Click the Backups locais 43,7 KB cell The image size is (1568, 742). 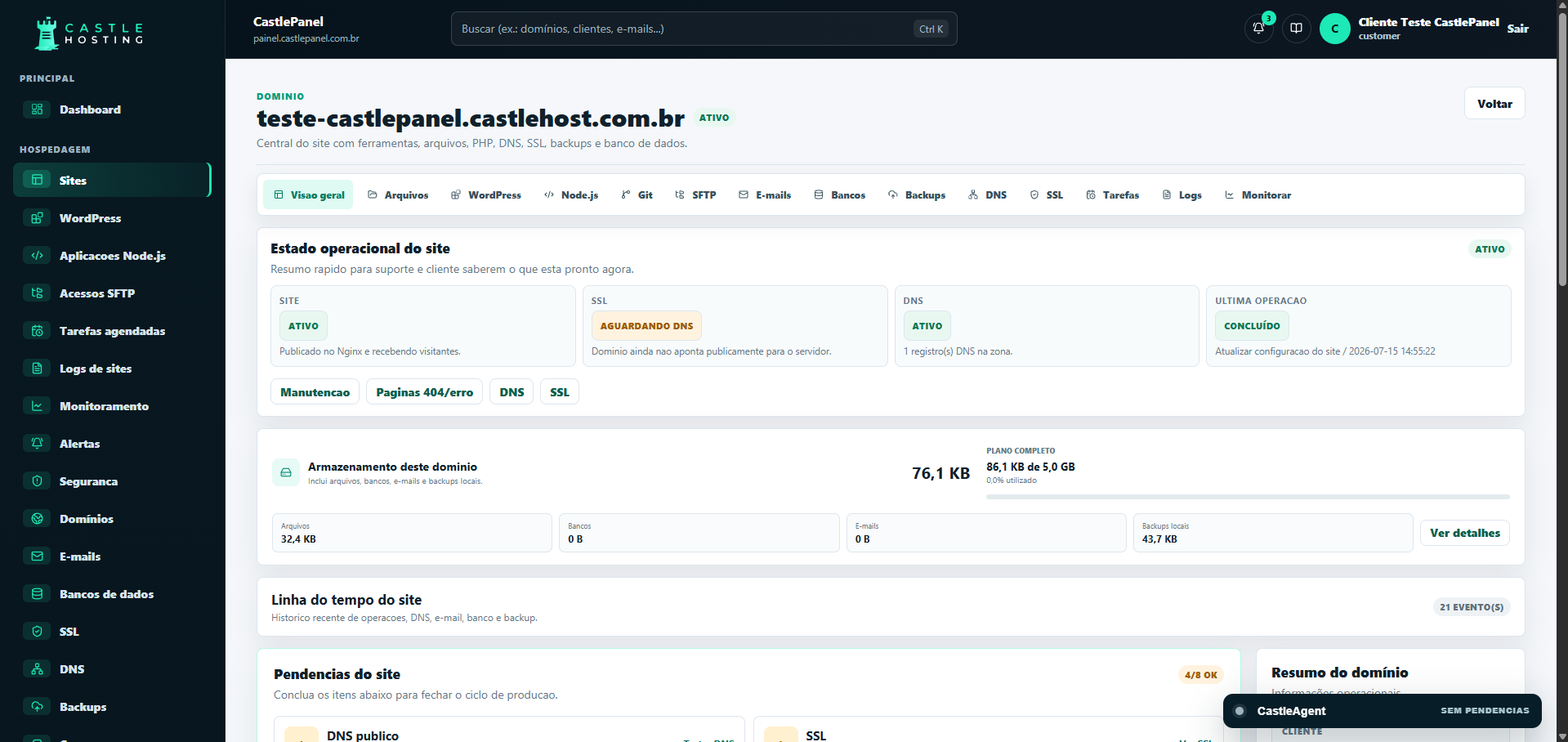point(1273,533)
